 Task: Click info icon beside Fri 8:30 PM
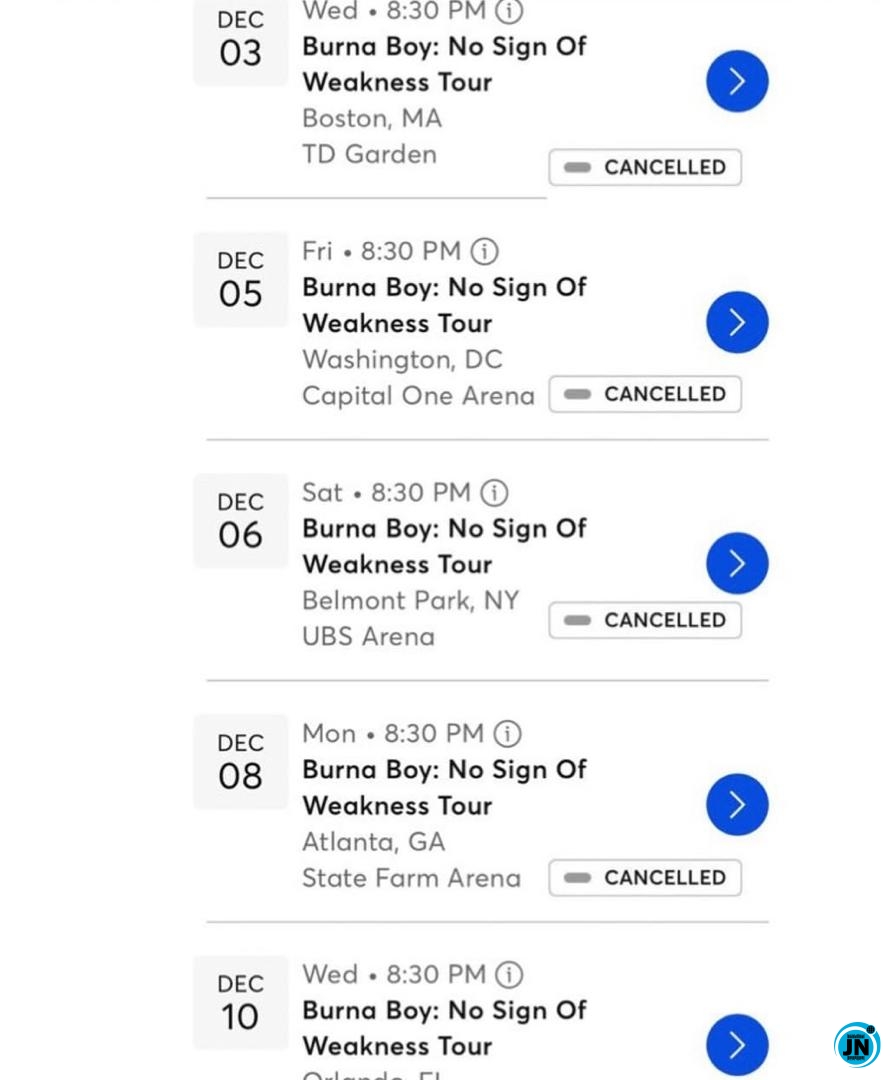click(484, 251)
